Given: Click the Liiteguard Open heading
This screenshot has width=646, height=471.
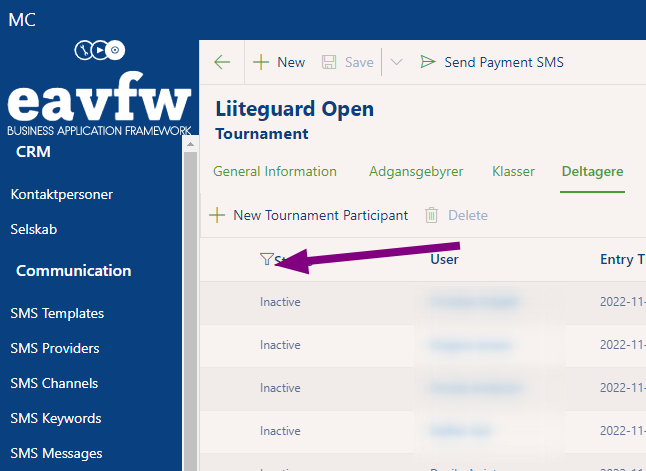Looking at the screenshot, I should point(295,109).
